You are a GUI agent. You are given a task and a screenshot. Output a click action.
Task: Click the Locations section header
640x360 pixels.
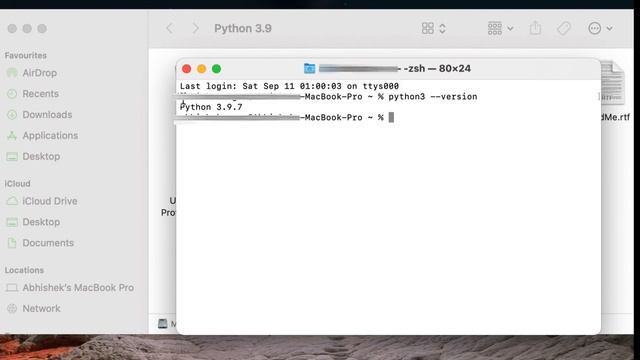[24, 270]
